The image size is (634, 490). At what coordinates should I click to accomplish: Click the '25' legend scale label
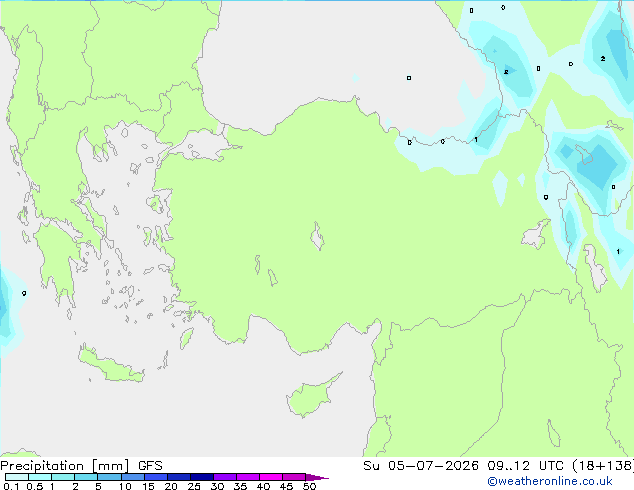(194, 486)
